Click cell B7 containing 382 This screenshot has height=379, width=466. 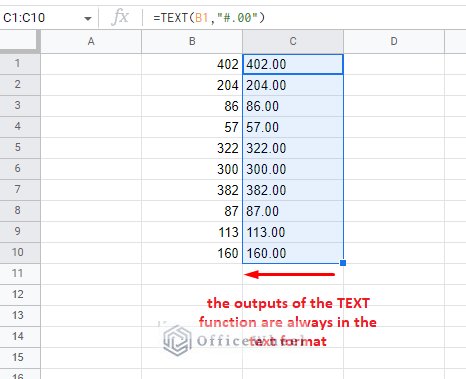tap(192, 190)
